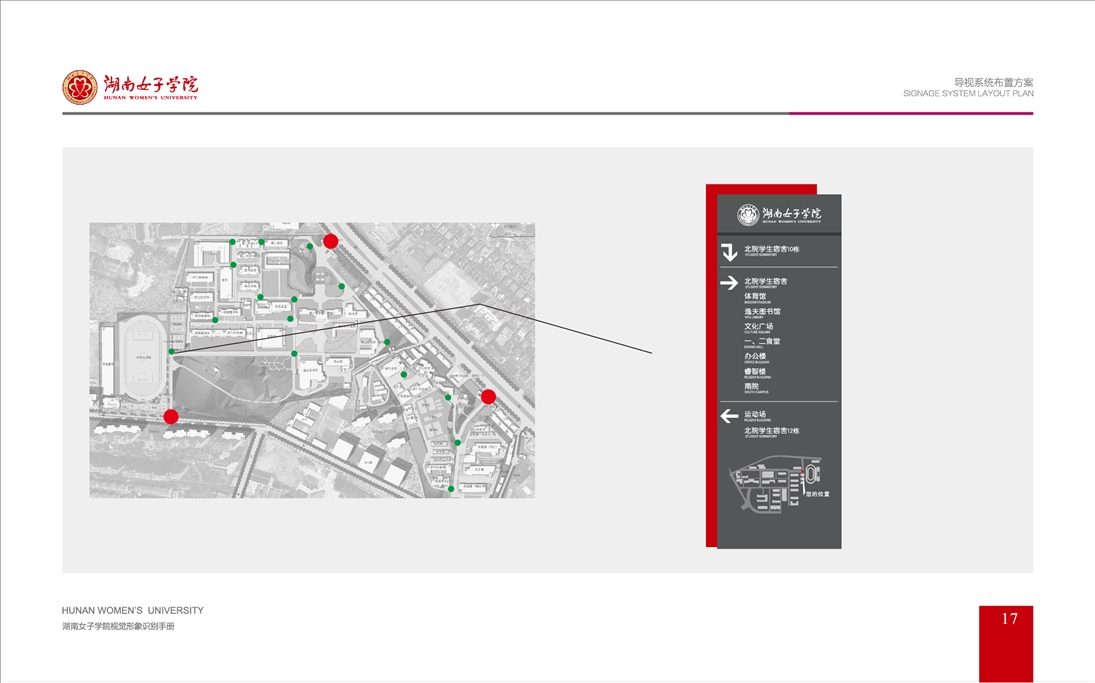Click the 体育馆 entry on the signpost
This screenshot has height=683, width=1095.
pos(755,297)
